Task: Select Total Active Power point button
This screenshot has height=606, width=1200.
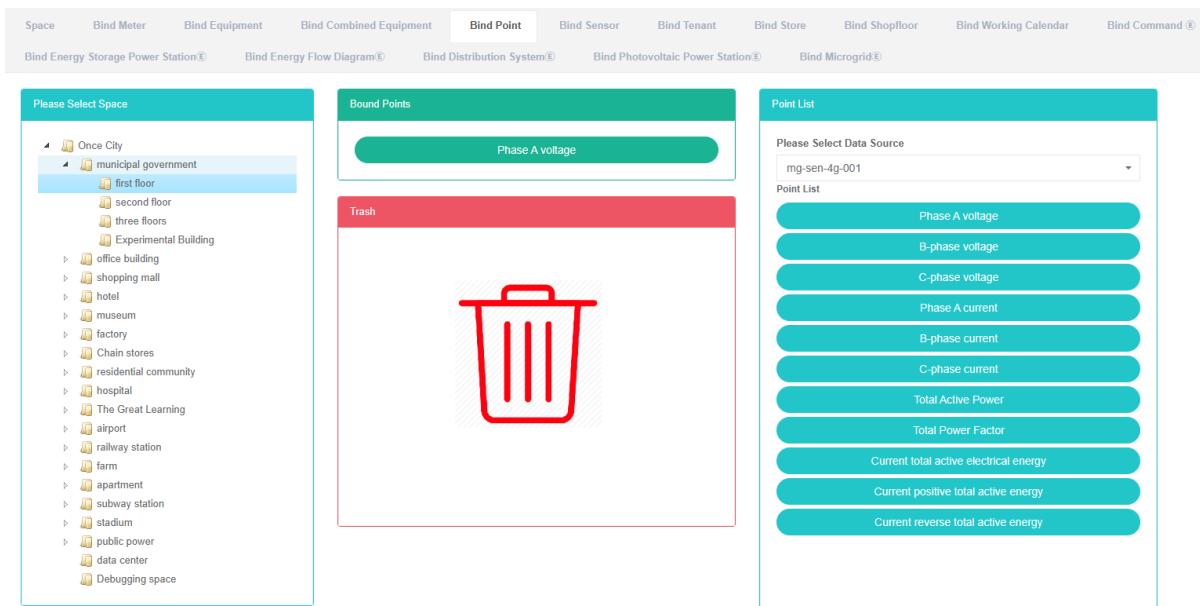Action: [957, 400]
